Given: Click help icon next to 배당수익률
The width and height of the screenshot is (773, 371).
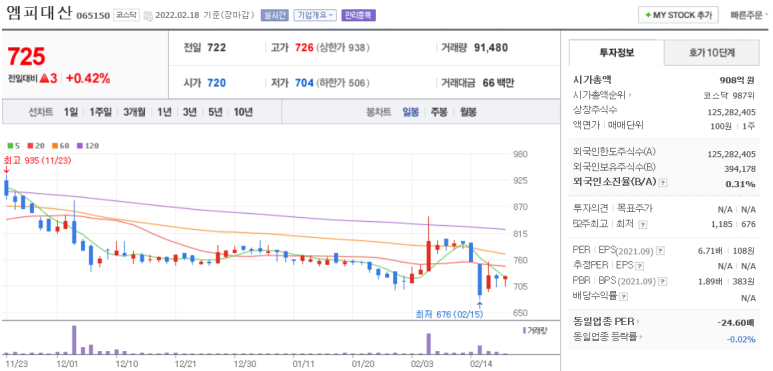Looking at the screenshot, I should click(x=624, y=297).
